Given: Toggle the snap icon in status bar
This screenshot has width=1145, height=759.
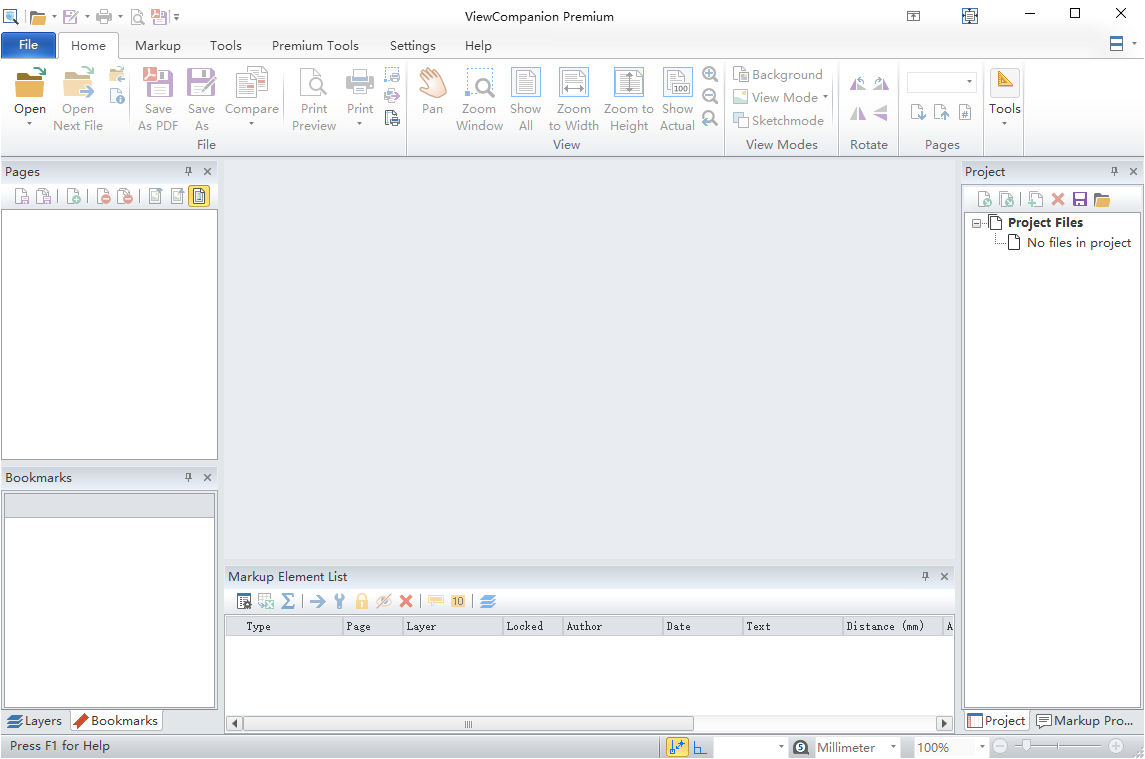Looking at the screenshot, I should pyautogui.click(x=677, y=747).
